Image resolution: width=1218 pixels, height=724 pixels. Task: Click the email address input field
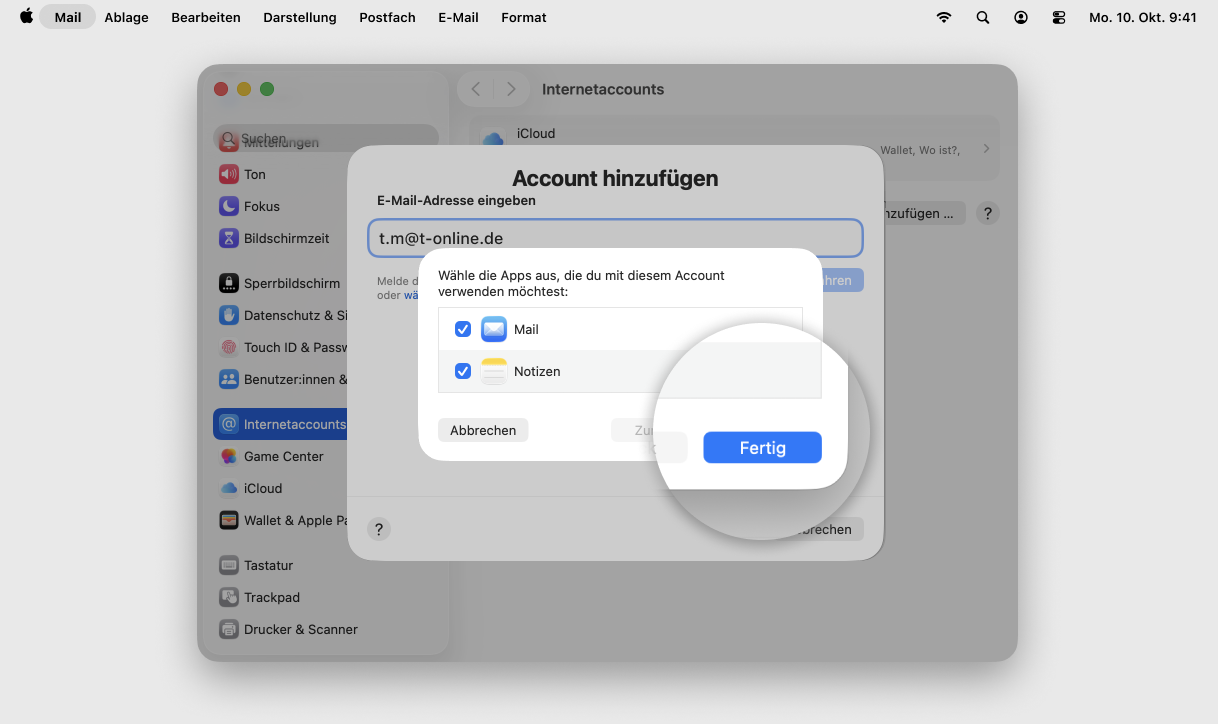[615, 238]
